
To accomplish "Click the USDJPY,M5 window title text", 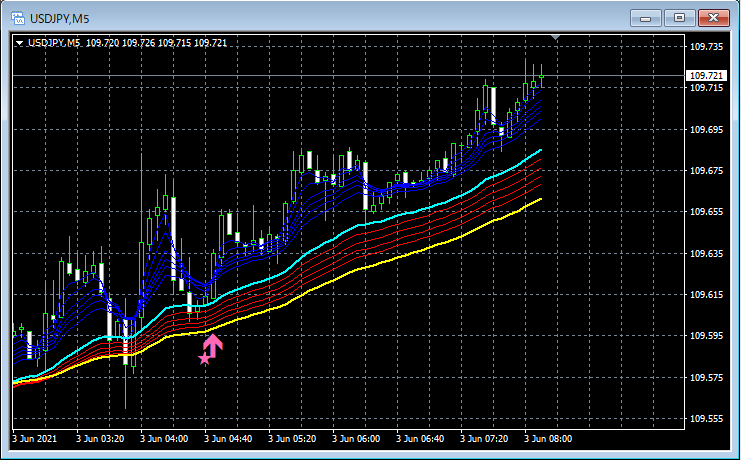I will (60, 19).
